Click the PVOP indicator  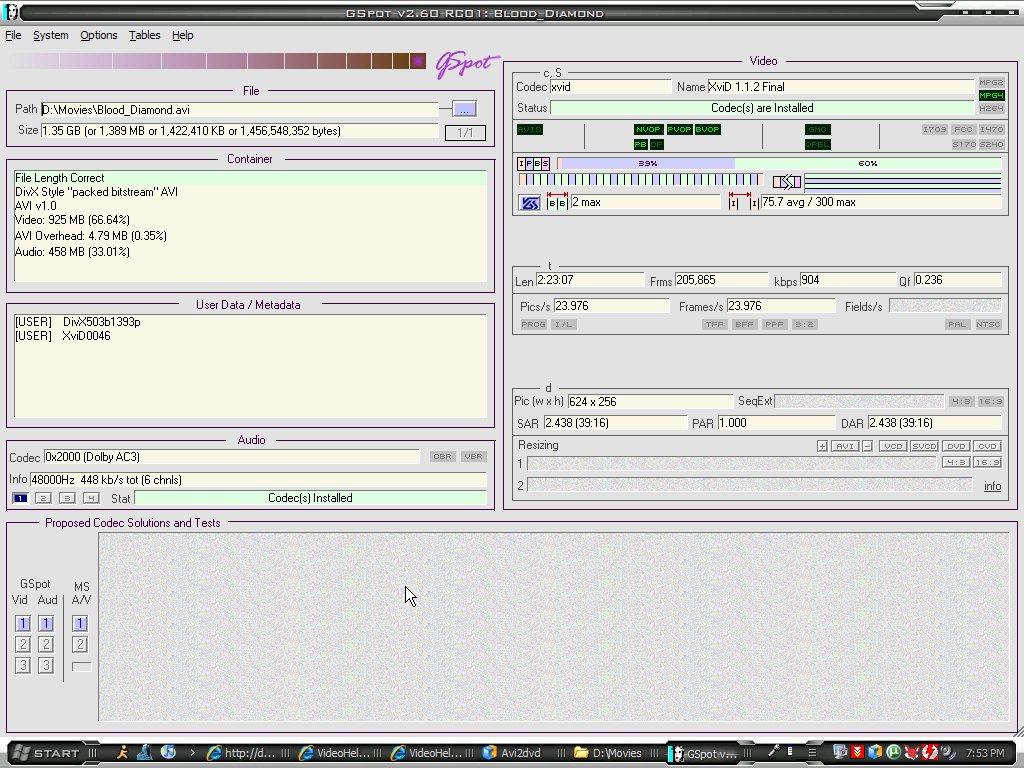679,129
